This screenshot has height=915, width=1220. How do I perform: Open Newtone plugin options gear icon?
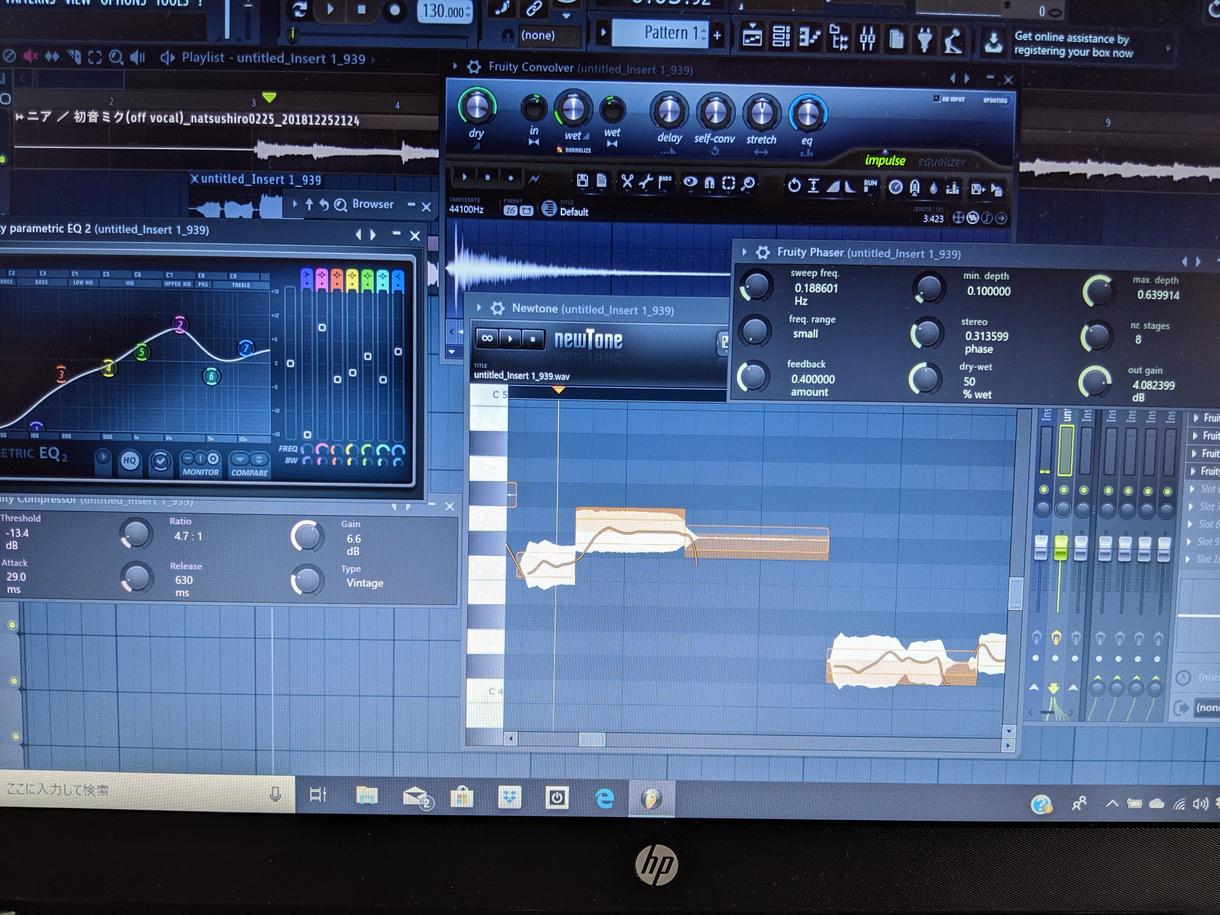pyautogui.click(x=497, y=308)
